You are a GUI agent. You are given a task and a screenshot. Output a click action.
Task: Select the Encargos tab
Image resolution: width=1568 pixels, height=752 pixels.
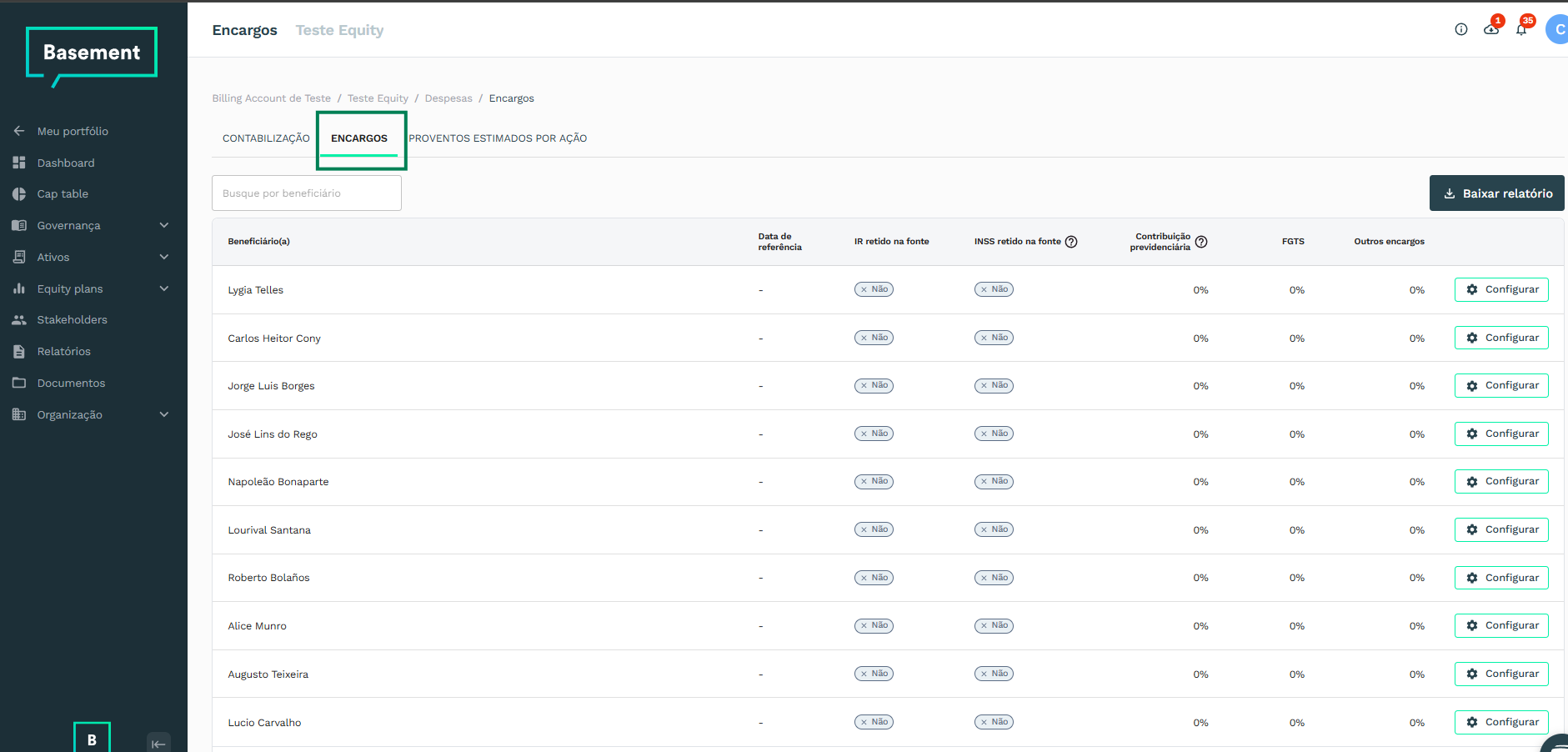pos(359,138)
